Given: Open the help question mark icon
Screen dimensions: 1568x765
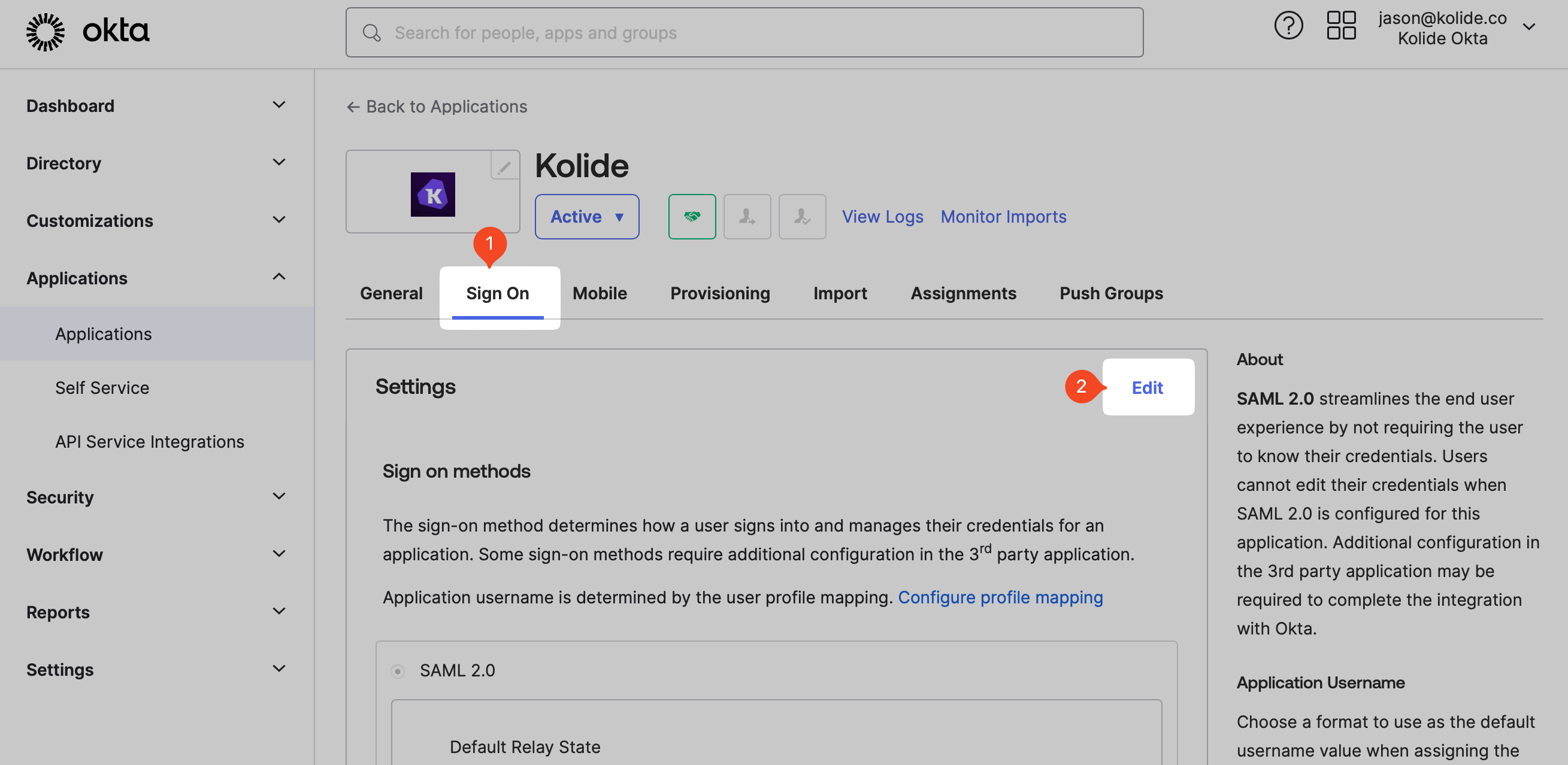Looking at the screenshot, I should point(1288,26).
